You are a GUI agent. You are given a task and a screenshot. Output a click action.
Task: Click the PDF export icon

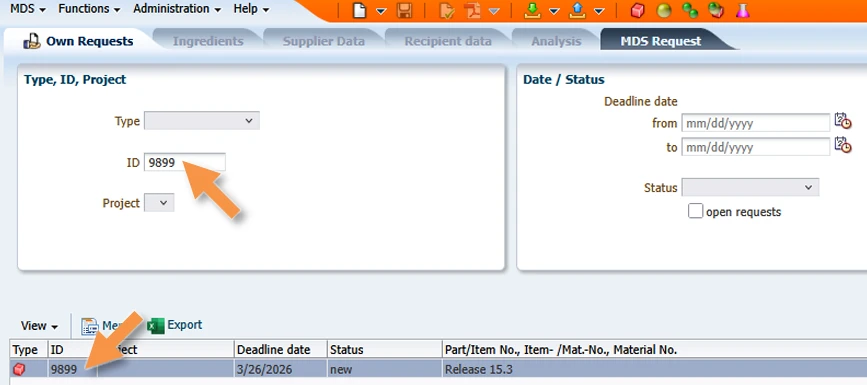(473, 11)
